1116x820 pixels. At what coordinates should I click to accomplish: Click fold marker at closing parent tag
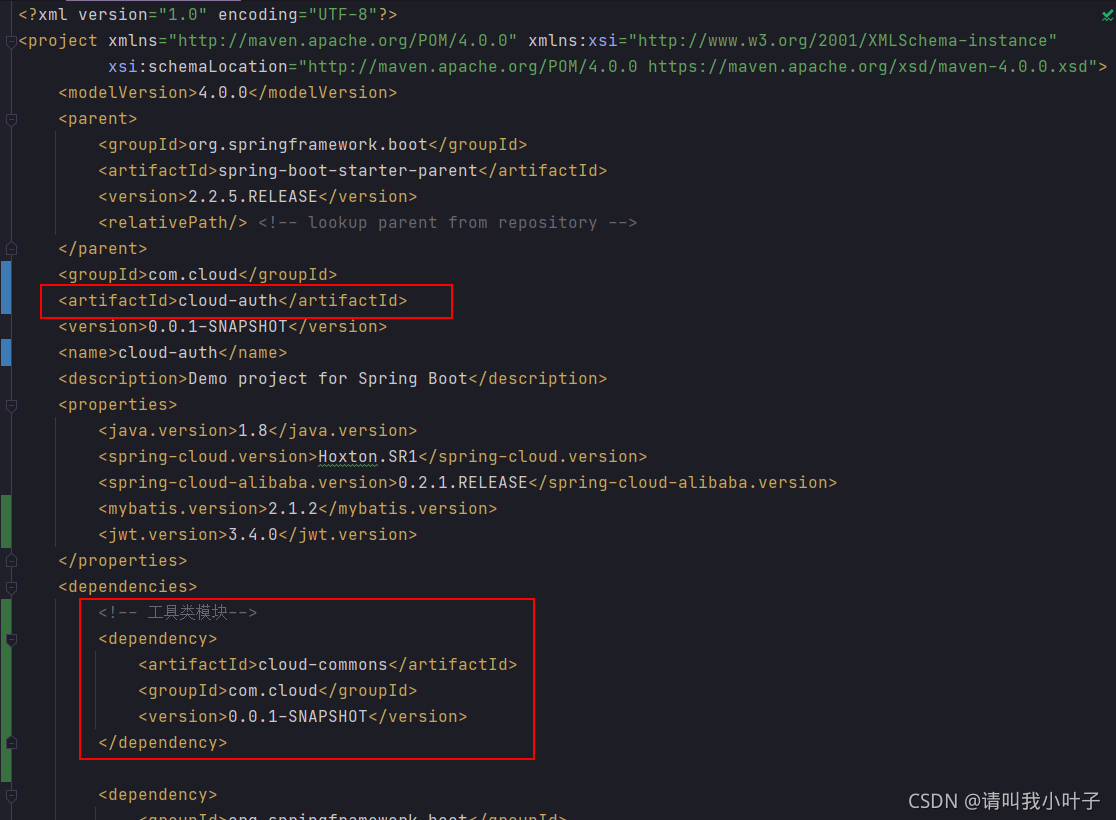[x=11, y=248]
